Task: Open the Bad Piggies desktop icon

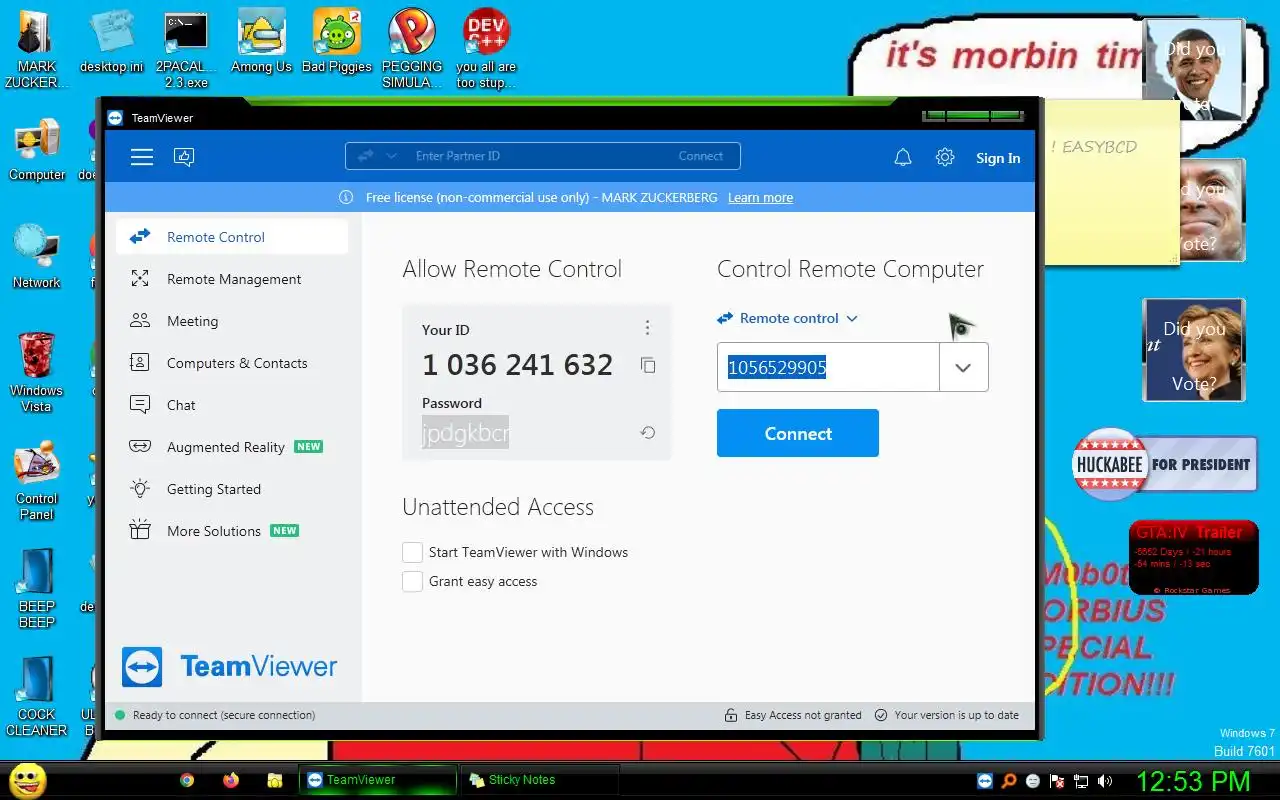Action: [337, 41]
